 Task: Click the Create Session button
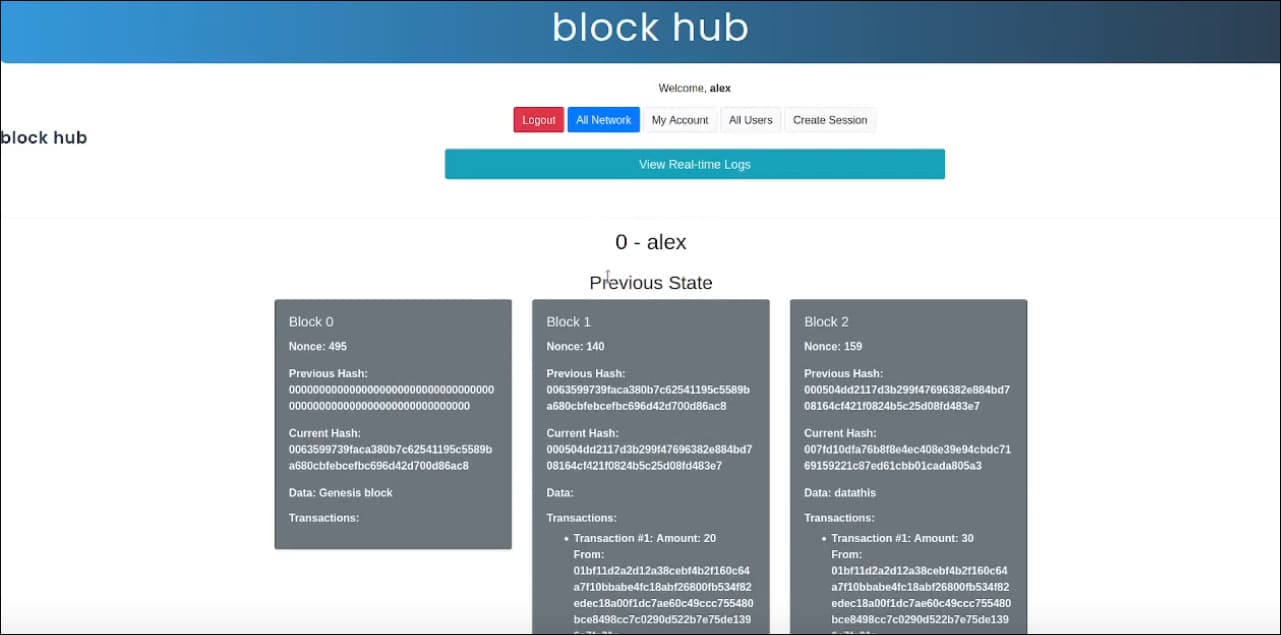tap(830, 120)
